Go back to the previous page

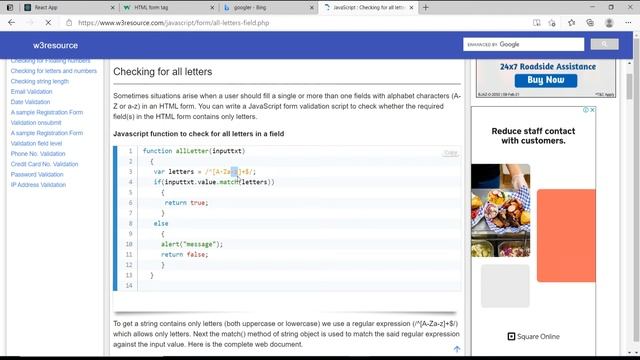(x=11, y=23)
